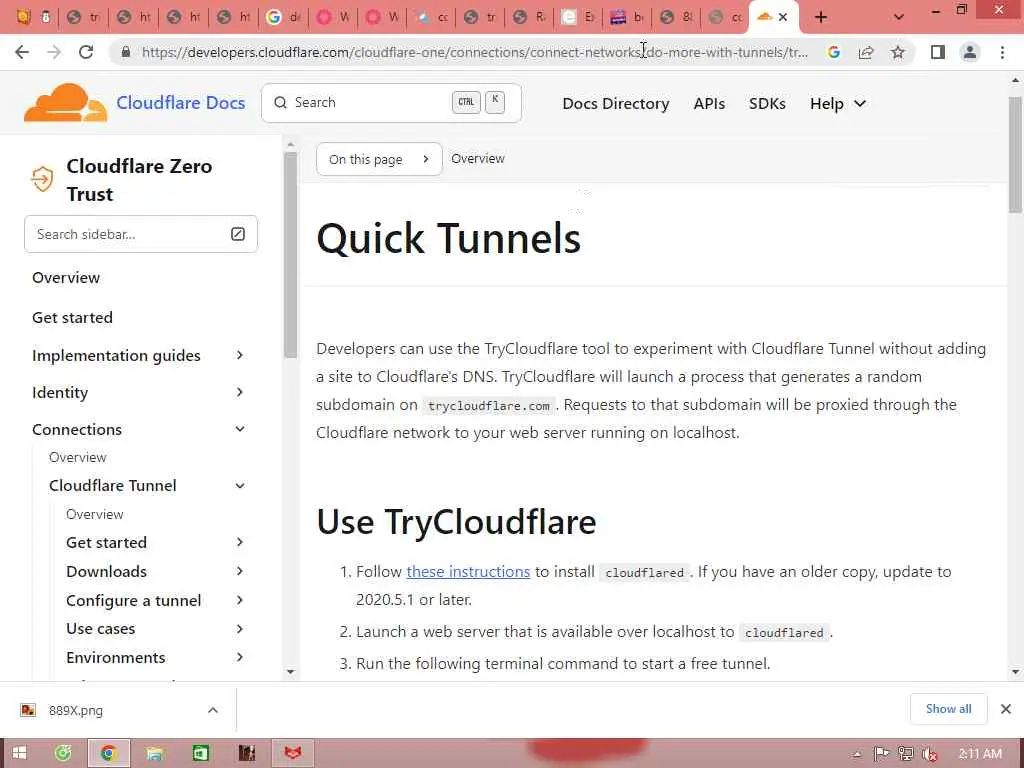
Task: Collapse the Cloudflare Tunnel section
Action: (240, 485)
